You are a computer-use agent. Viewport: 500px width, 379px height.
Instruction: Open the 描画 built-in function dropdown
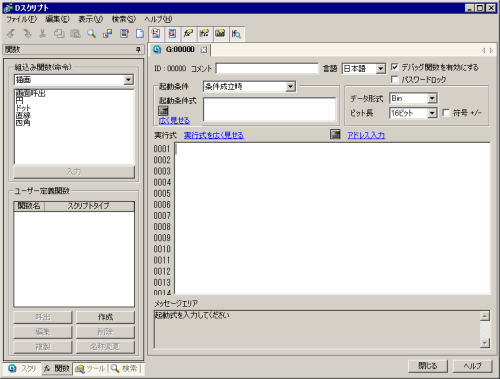coord(128,80)
